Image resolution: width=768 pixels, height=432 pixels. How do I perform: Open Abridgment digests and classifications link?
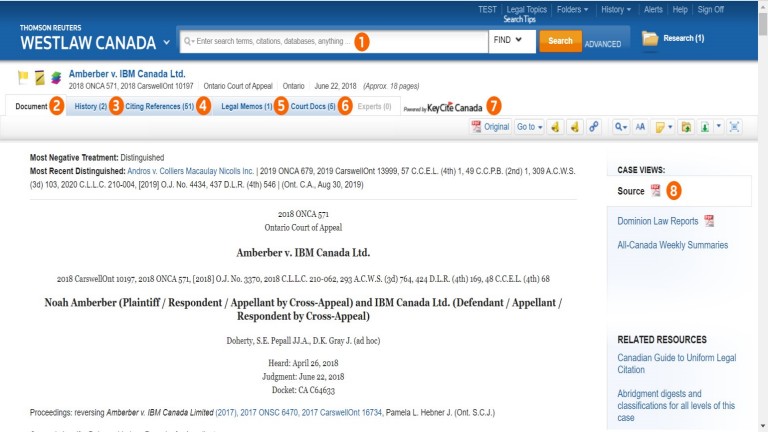point(676,406)
